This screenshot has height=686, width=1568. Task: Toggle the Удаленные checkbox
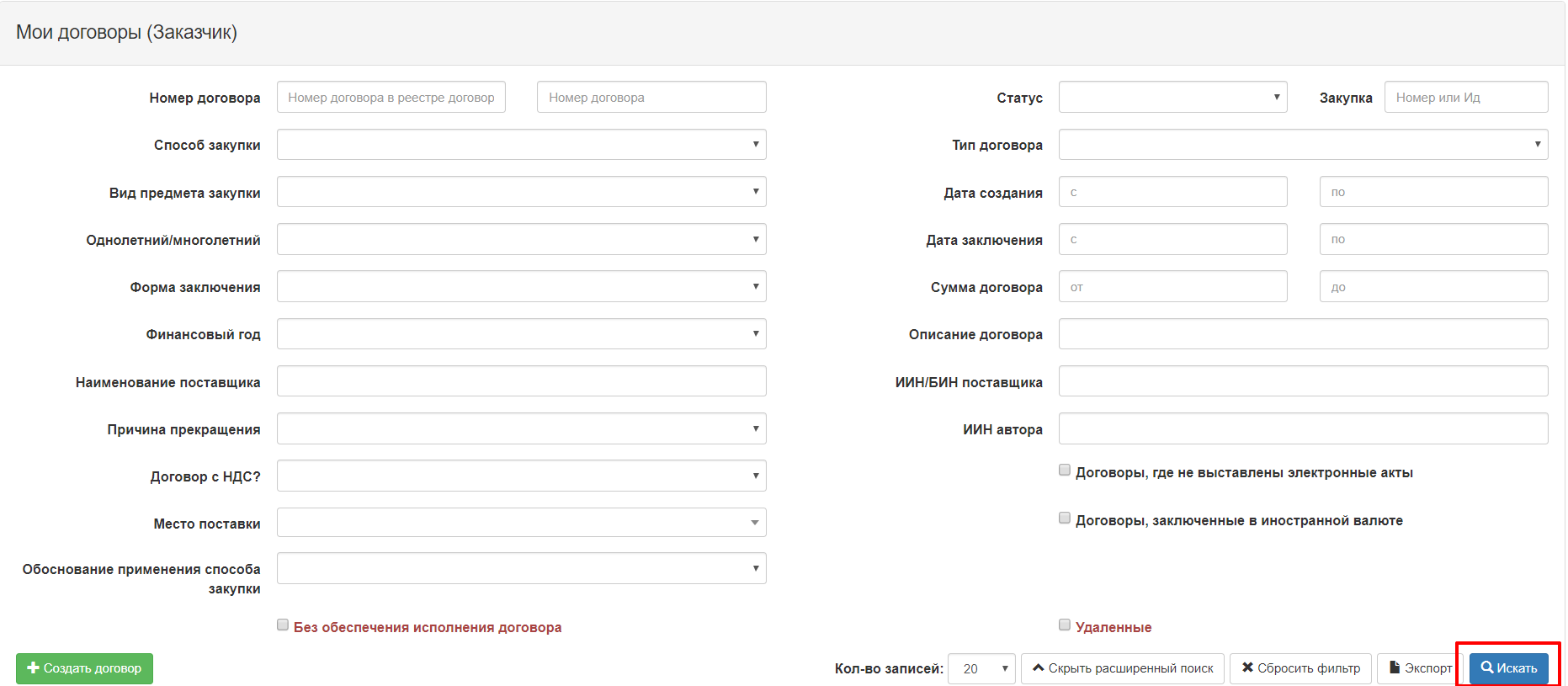coord(1065,625)
